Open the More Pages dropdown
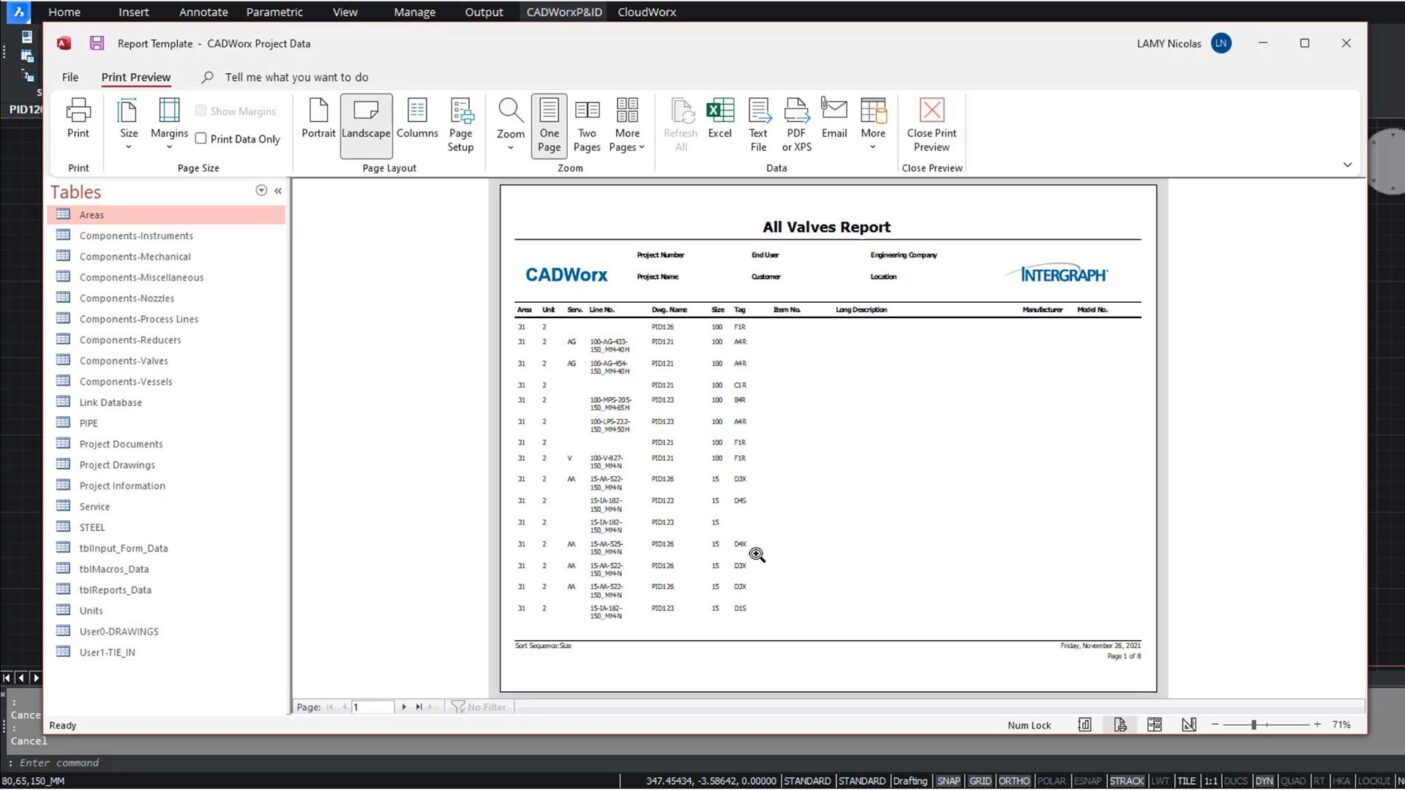Image resolution: width=1405 pixels, height=790 pixels. (x=628, y=125)
